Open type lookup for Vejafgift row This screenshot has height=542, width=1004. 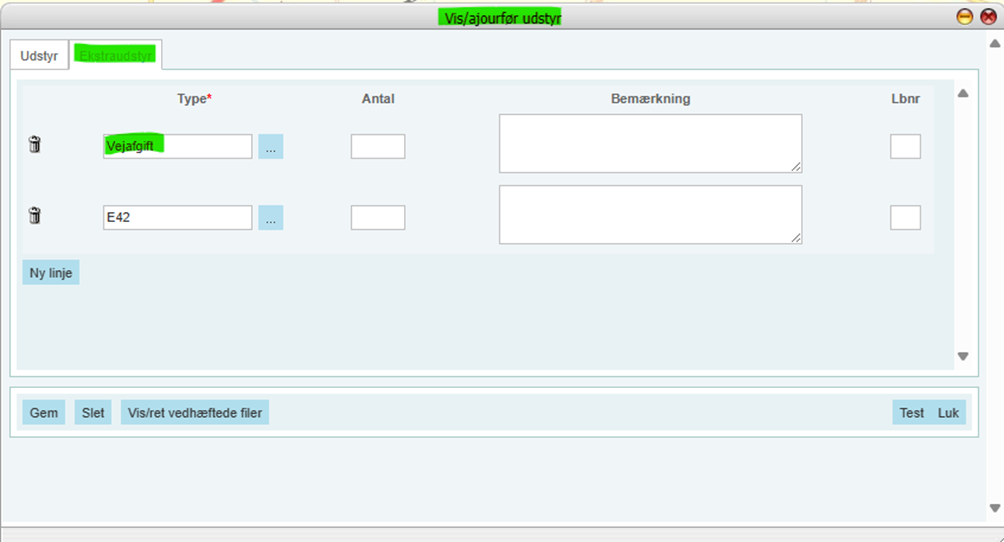tap(270, 147)
